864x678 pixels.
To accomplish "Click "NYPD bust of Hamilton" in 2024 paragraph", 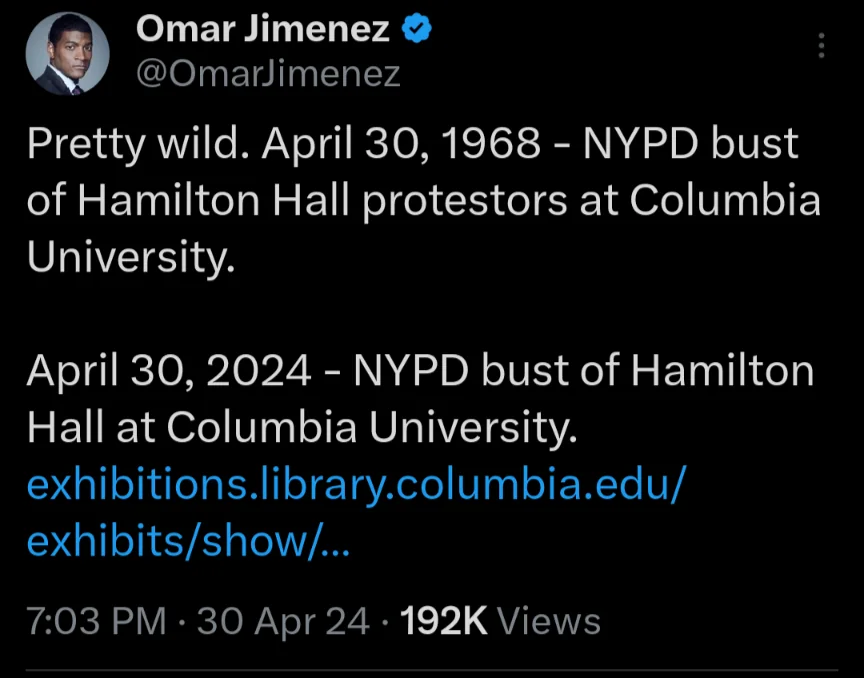I will click(584, 372).
